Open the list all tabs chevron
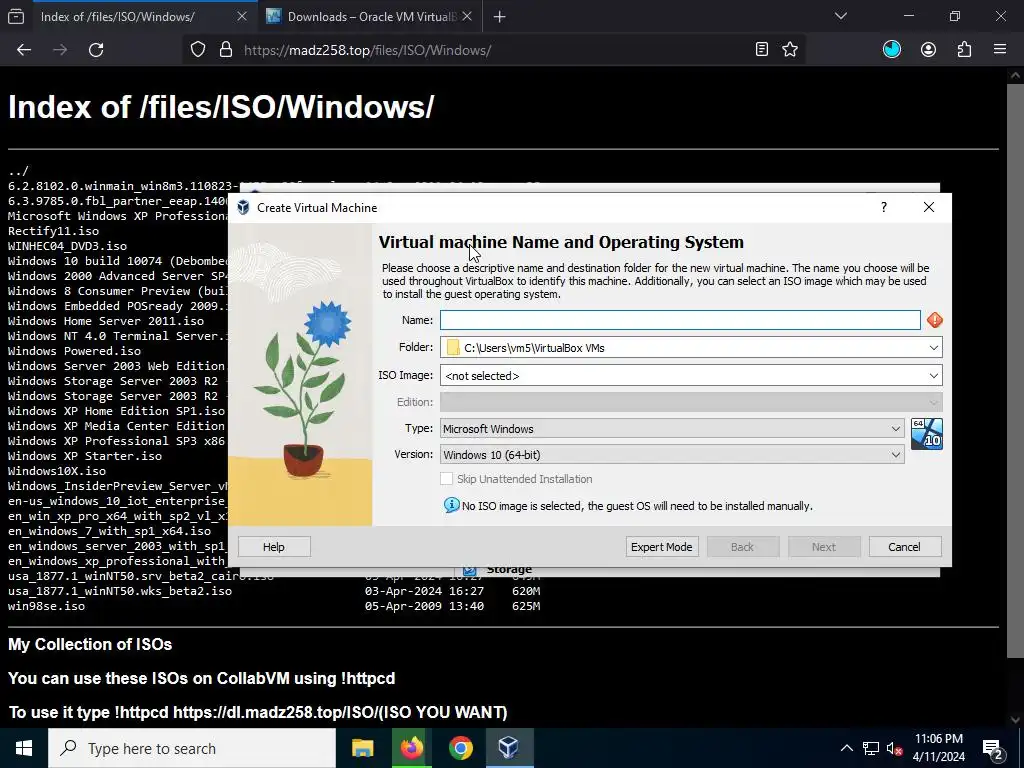Image resolution: width=1024 pixels, height=768 pixels. tap(840, 16)
